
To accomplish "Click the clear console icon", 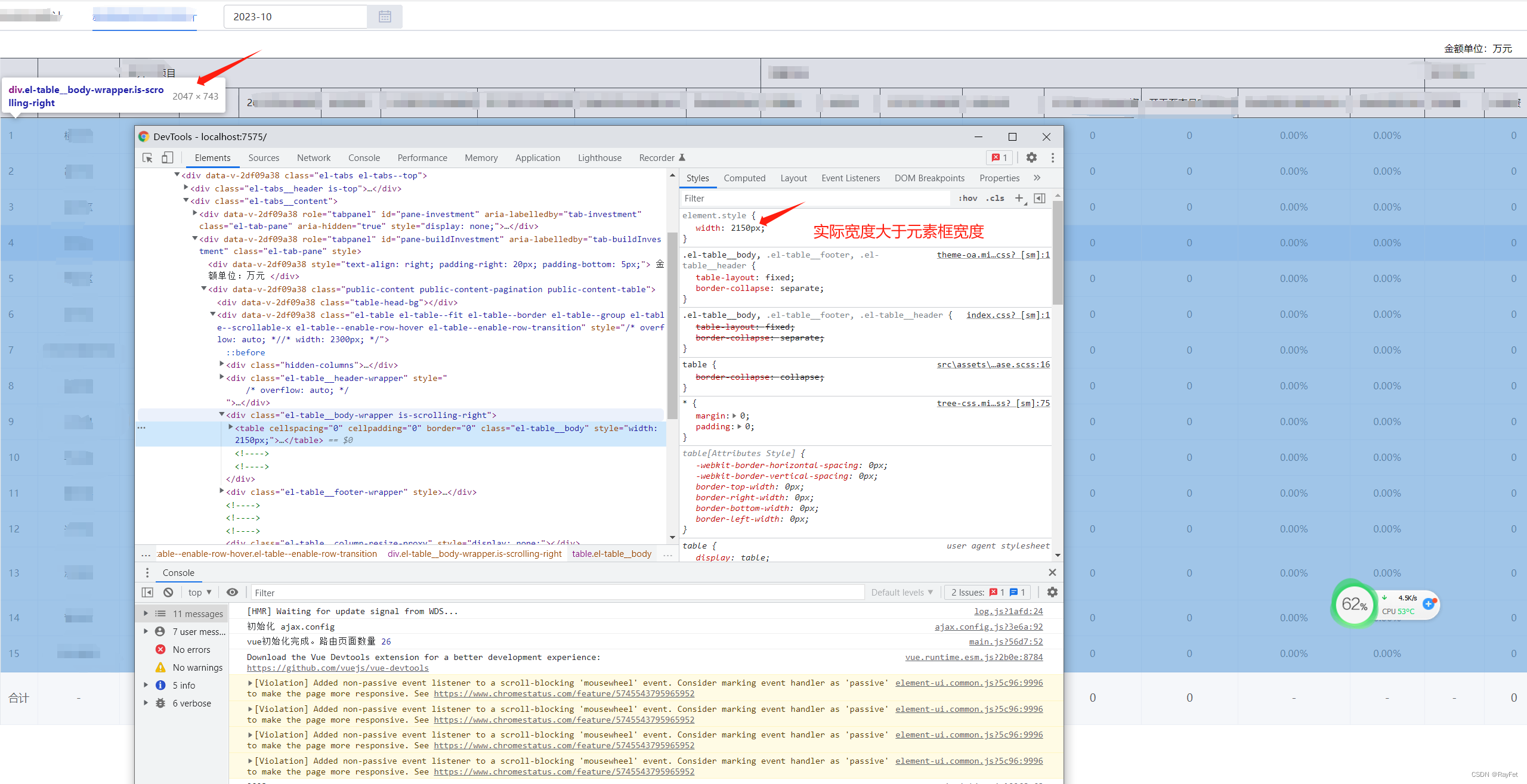I will [167, 592].
